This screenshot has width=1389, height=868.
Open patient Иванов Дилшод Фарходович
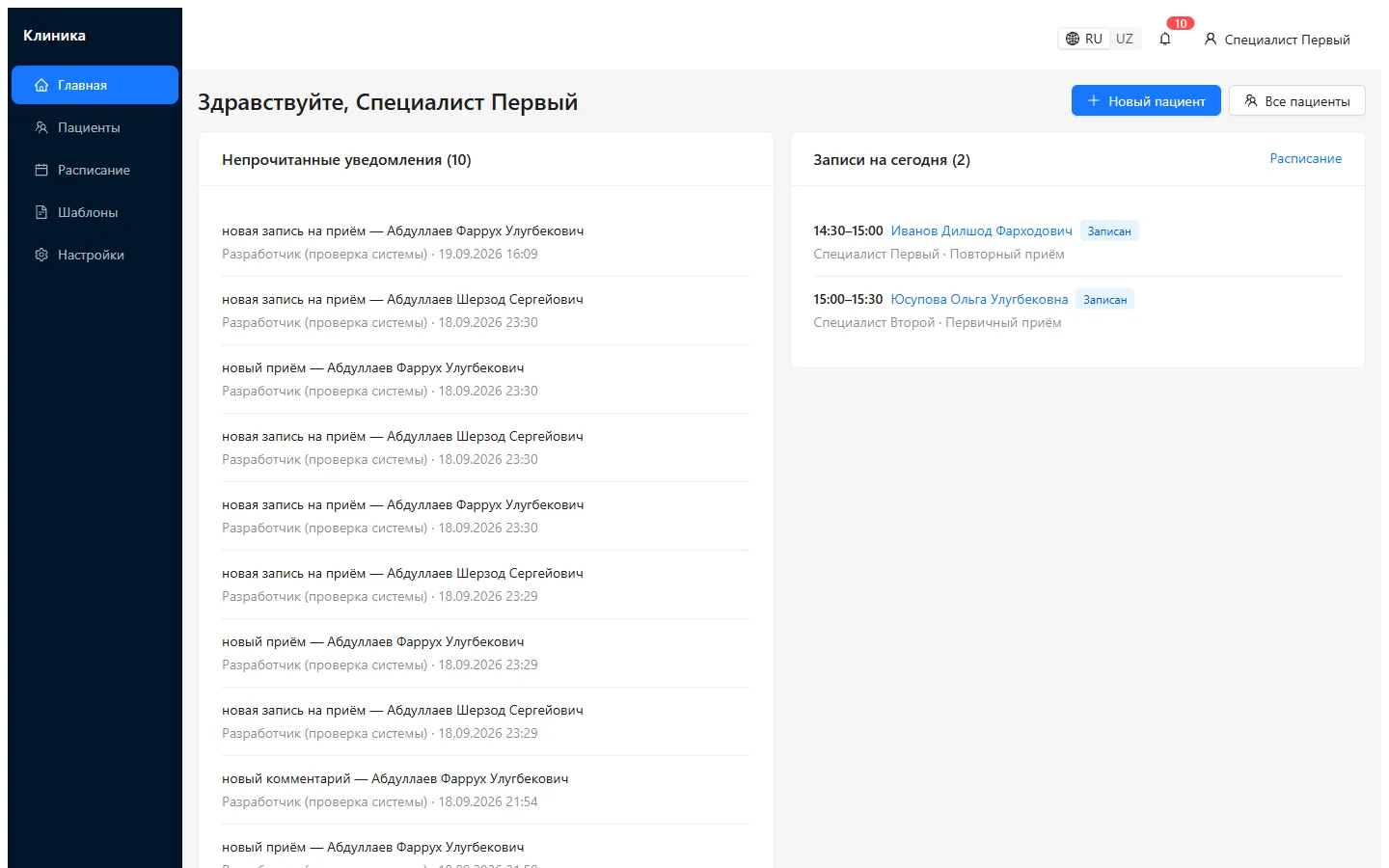(981, 231)
